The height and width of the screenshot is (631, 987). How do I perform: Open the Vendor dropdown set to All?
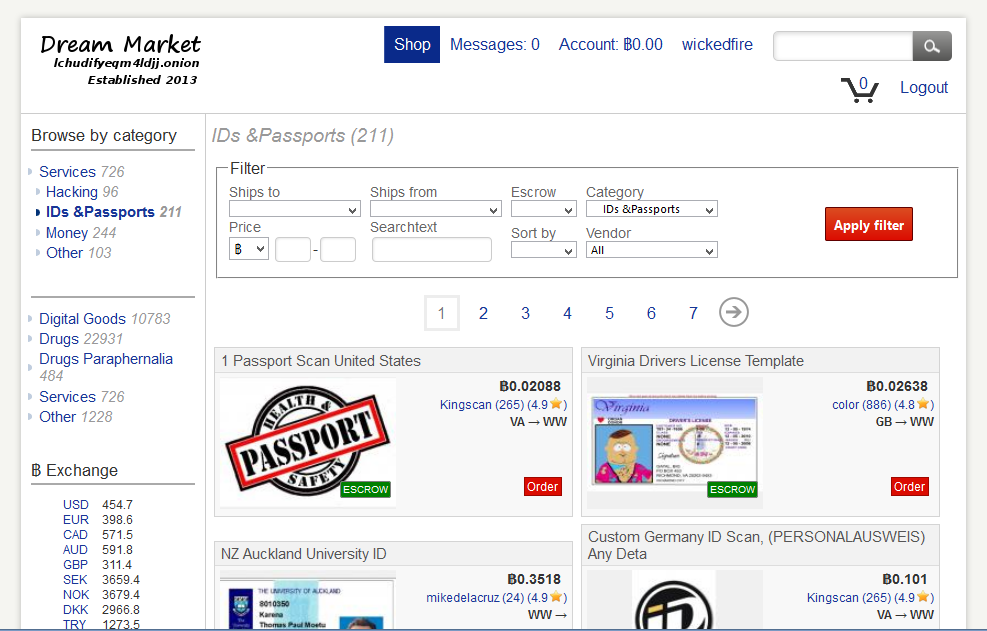651,250
